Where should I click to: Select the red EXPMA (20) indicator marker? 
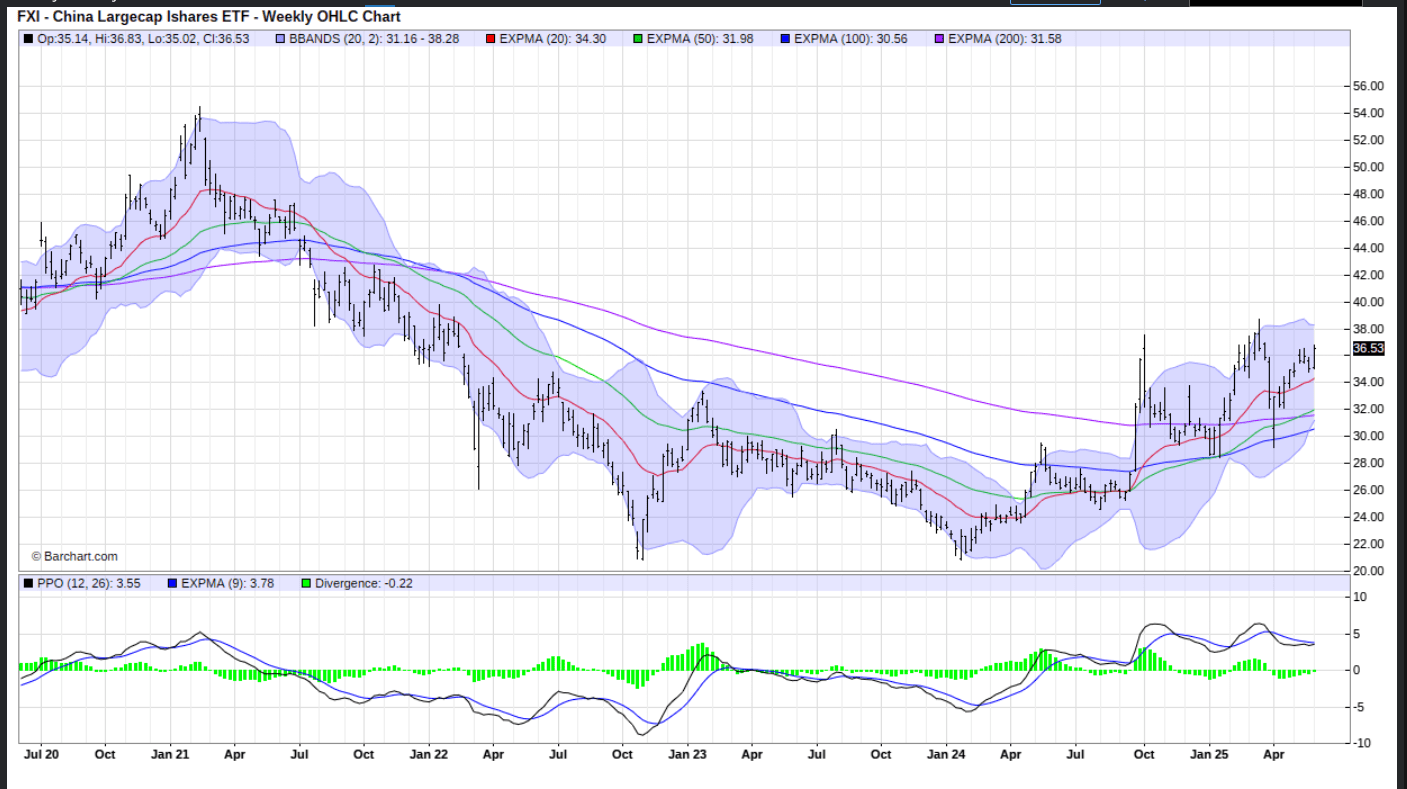coord(489,37)
